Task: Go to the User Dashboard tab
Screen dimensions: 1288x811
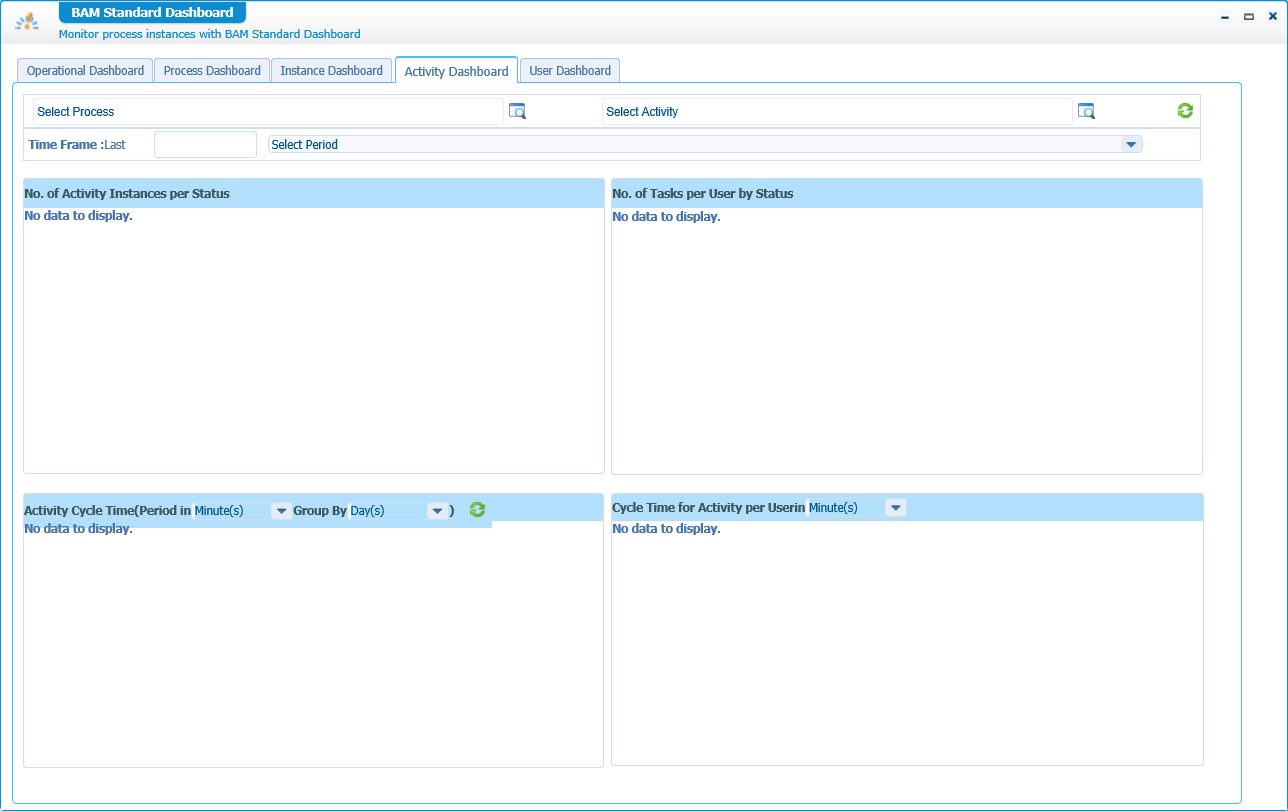Action: coord(570,71)
